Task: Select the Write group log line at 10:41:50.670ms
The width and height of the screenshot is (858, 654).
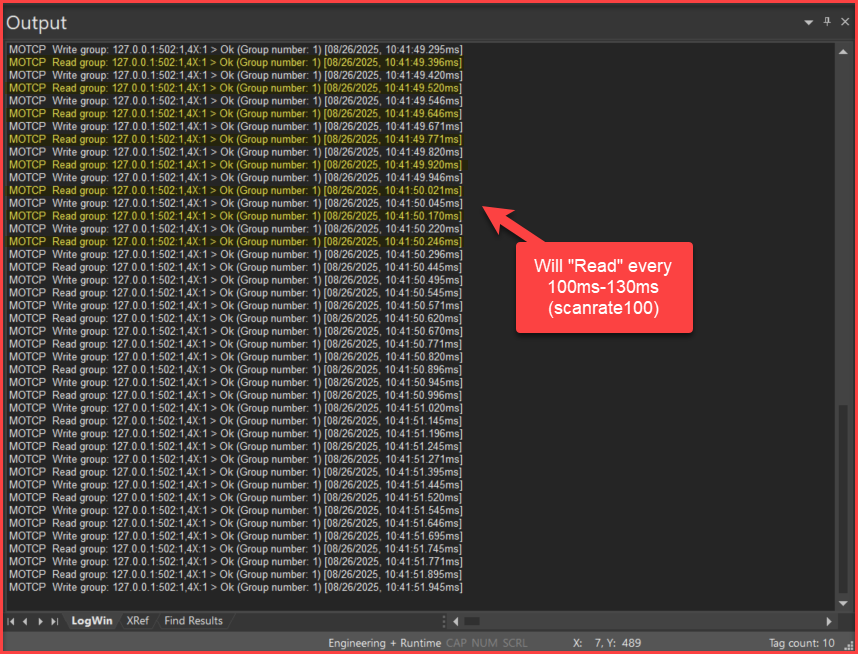Action: (236, 331)
